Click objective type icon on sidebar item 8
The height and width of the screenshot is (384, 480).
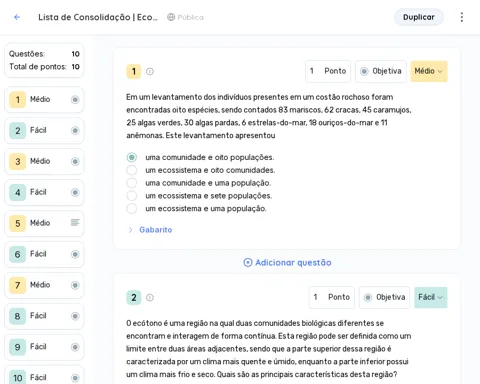(75, 316)
